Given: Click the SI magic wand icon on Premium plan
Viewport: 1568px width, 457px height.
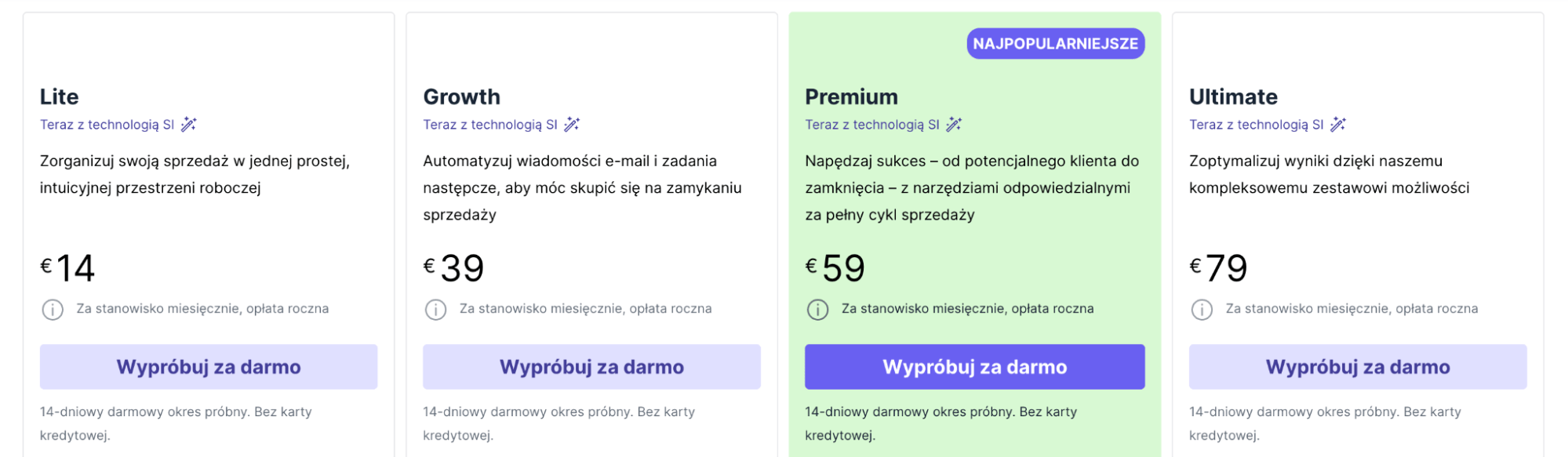Looking at the screenshot, I should click(954, 123).
